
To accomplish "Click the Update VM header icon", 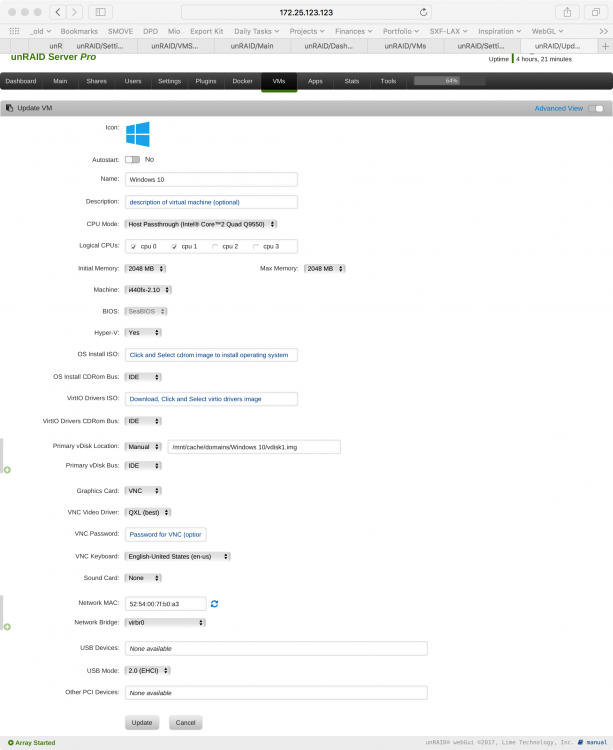I will coord(9,108).
